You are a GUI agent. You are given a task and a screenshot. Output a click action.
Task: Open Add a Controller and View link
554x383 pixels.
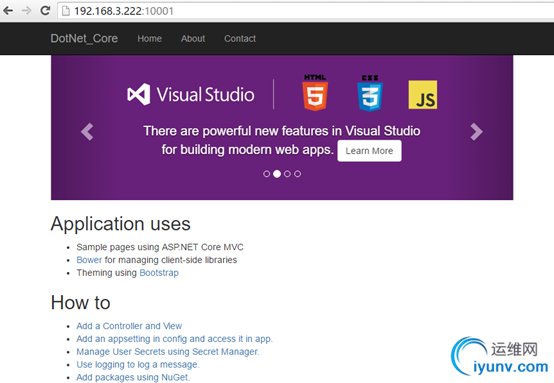coord(129,326)
